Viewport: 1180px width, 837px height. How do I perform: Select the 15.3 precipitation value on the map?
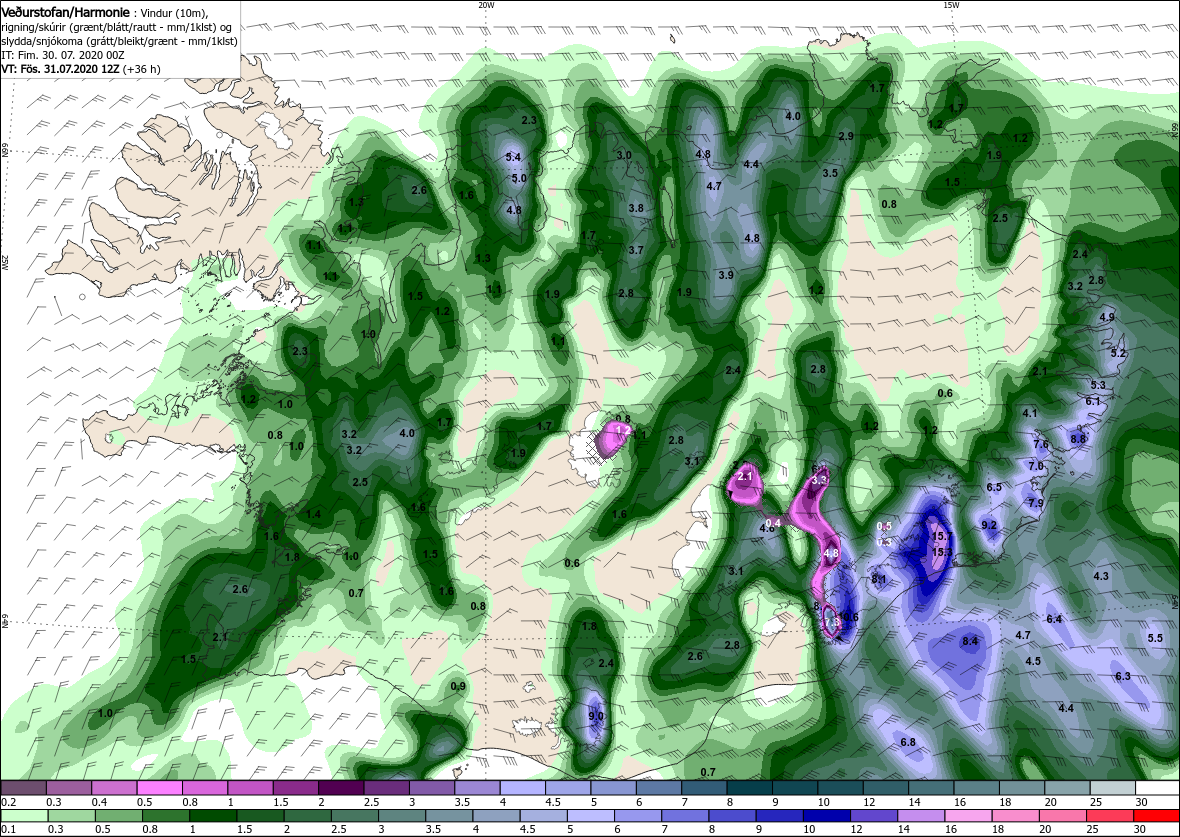pyautogui.click(x=942, y=552)
